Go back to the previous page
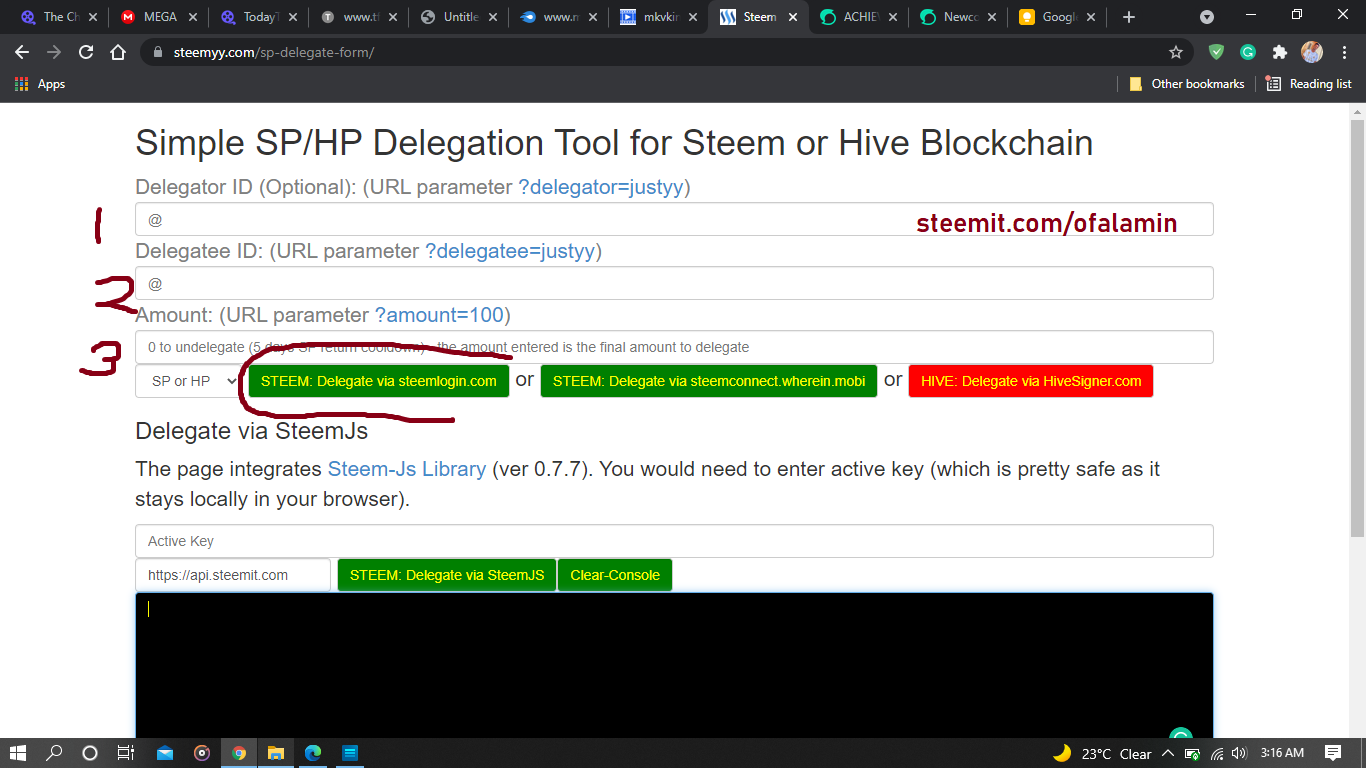Viewport: 1366px width, 768px height. pyautogui.click(x=22, y=52)
